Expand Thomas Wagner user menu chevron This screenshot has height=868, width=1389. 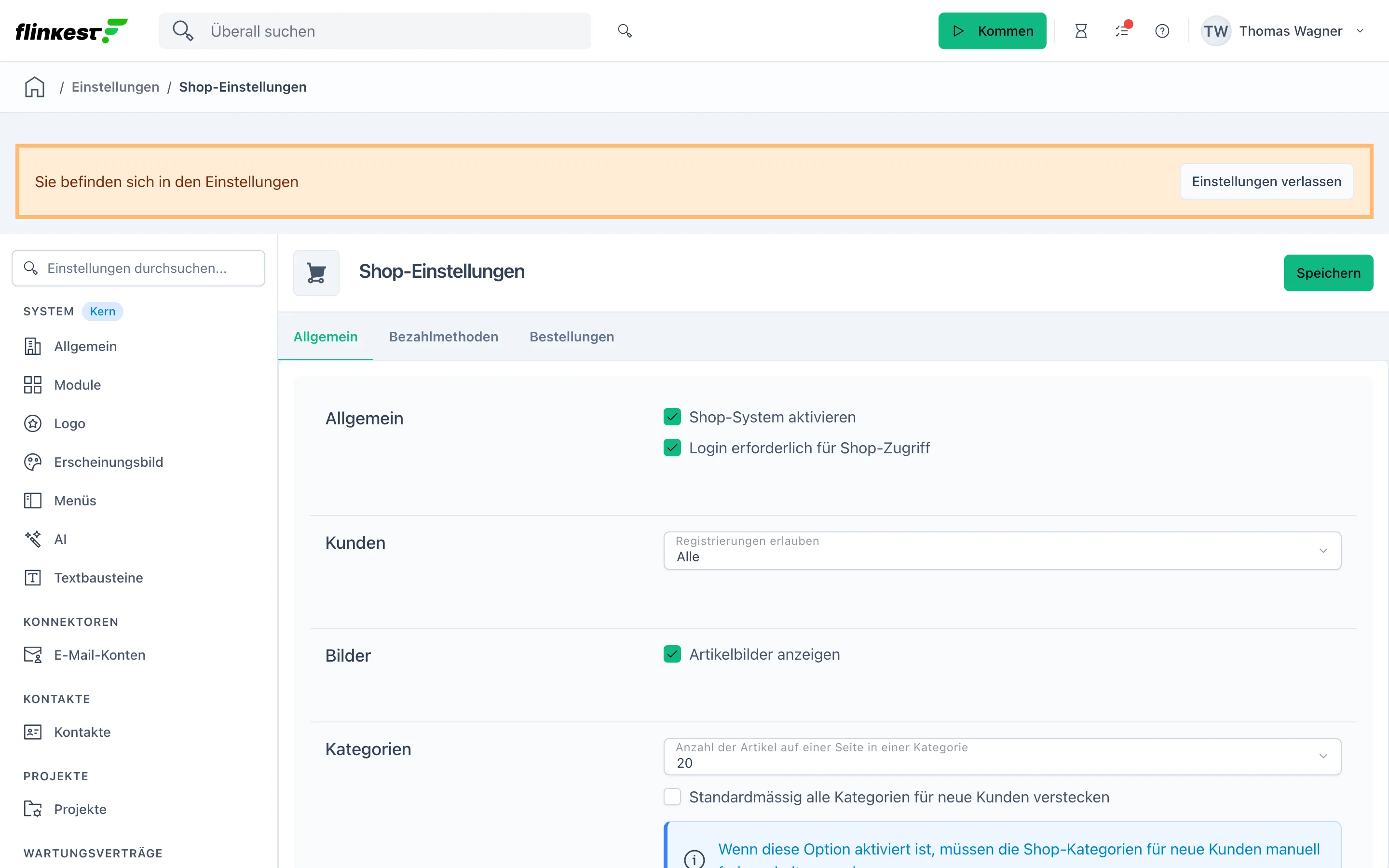(x=1360, y=31)
